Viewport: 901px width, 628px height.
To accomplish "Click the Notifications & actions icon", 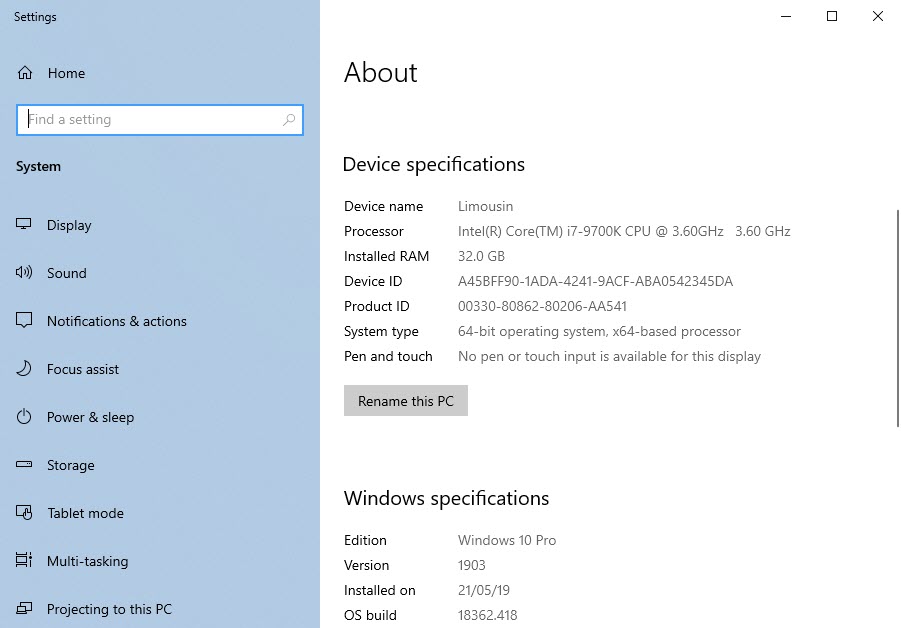I will pyautogui.click(x=24, y=320).
